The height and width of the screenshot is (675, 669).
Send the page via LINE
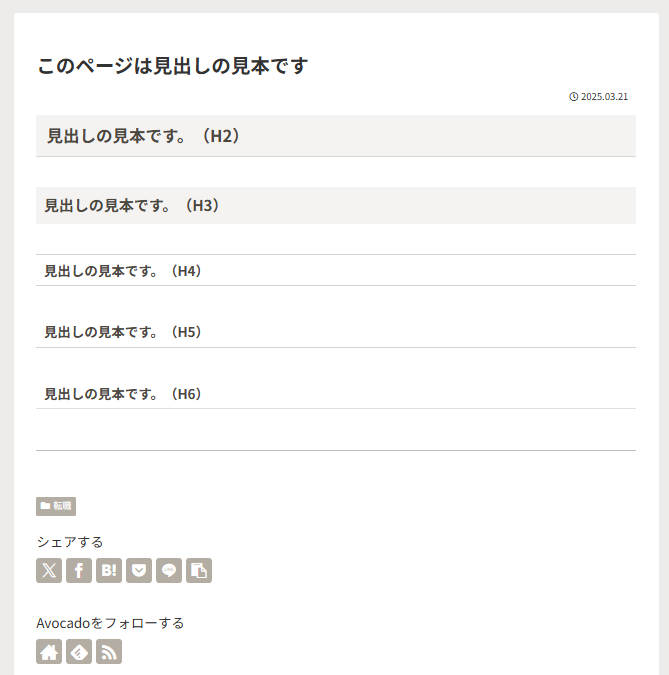(169, 570)
